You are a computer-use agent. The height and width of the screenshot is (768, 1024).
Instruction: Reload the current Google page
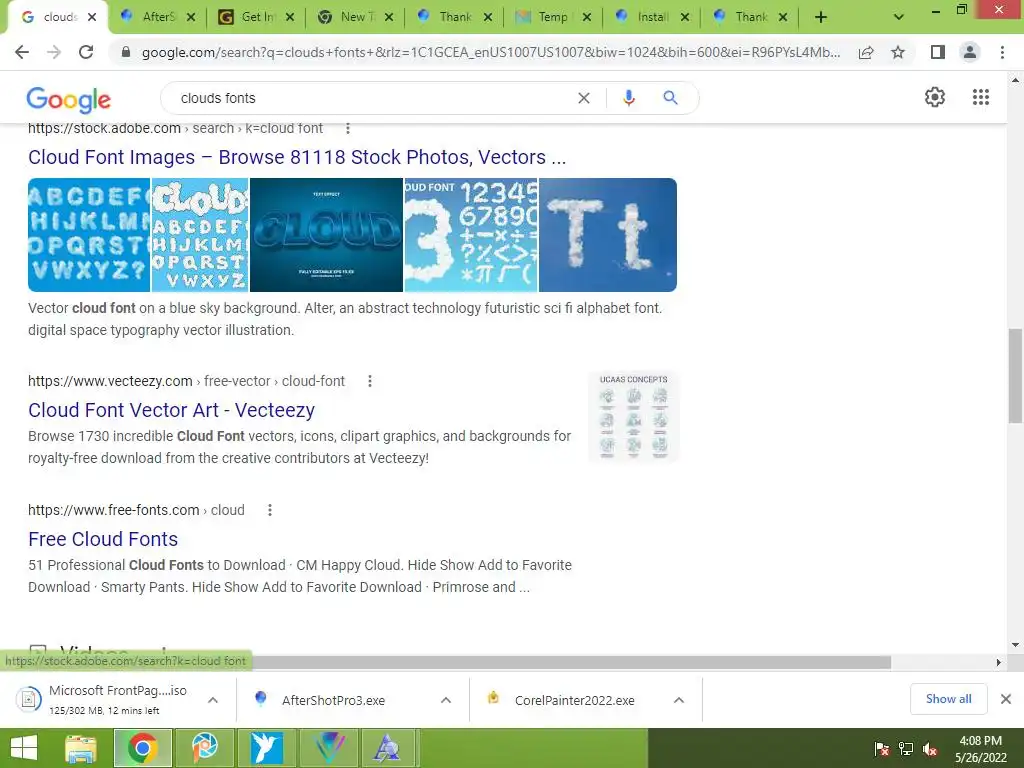click(x=86, y=52)
